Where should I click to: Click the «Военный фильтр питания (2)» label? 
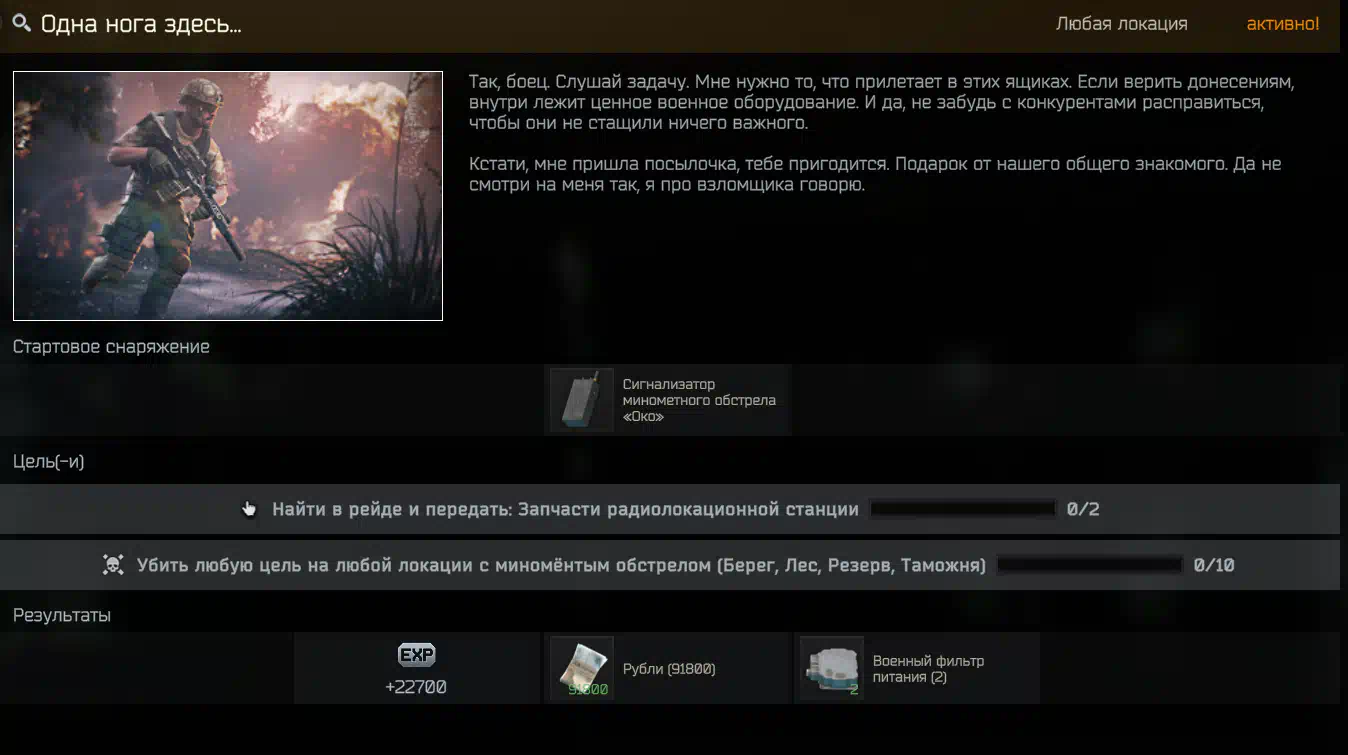(x=928, y=669)
